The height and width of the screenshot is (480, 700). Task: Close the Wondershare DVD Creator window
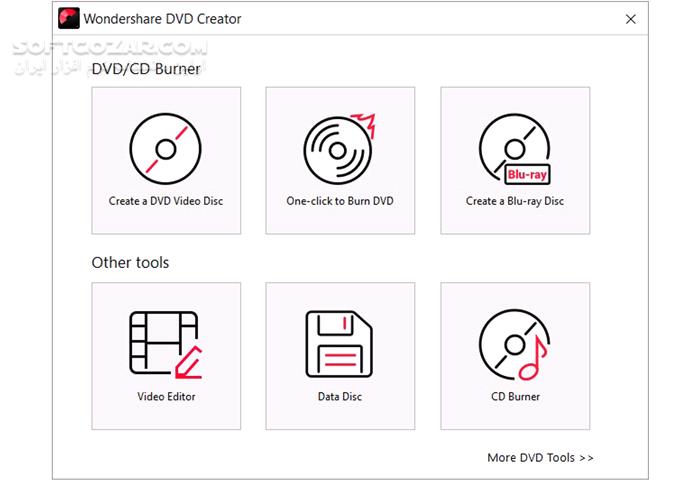click(x=630, y=19)
